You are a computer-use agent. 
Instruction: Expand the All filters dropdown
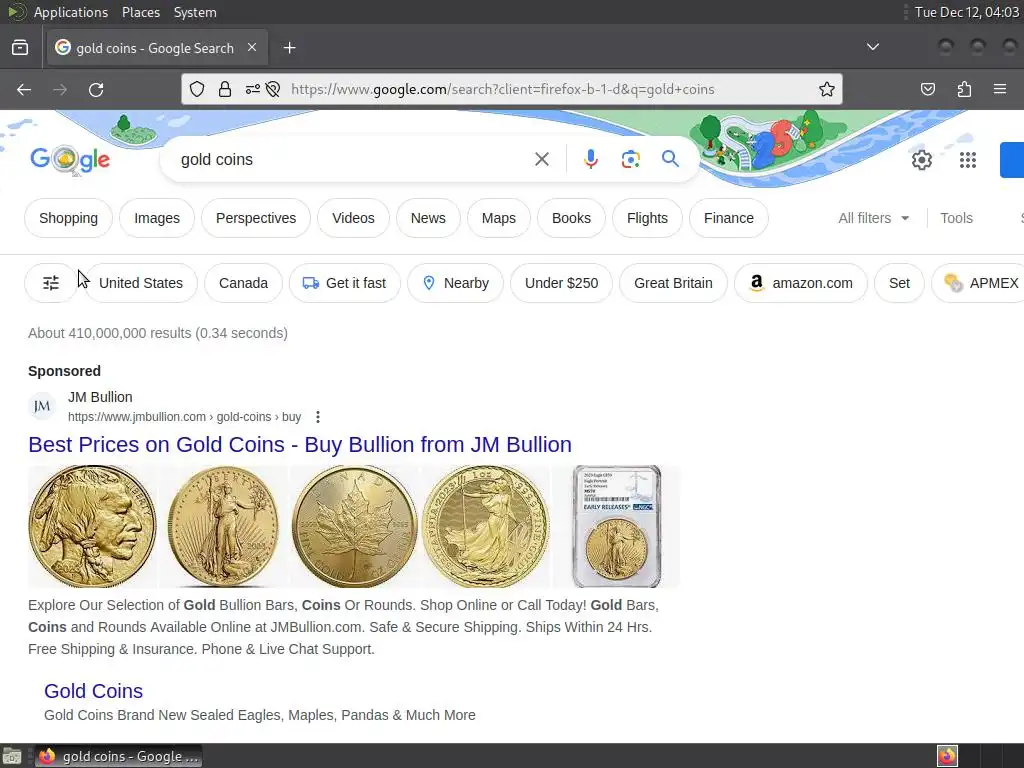[874, 218]
